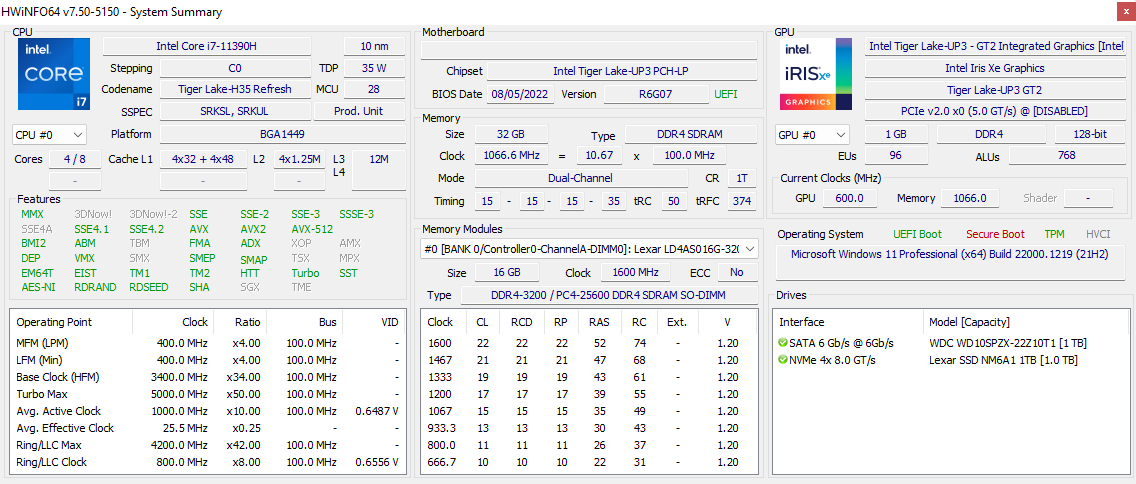Click the TPM label

point(1054,234)
